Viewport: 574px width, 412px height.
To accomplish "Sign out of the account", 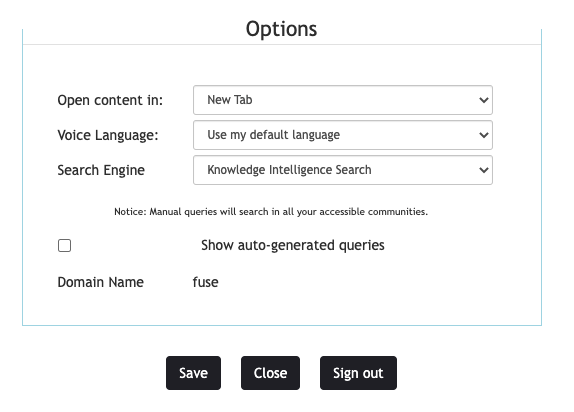I will [x=358, y=373].
